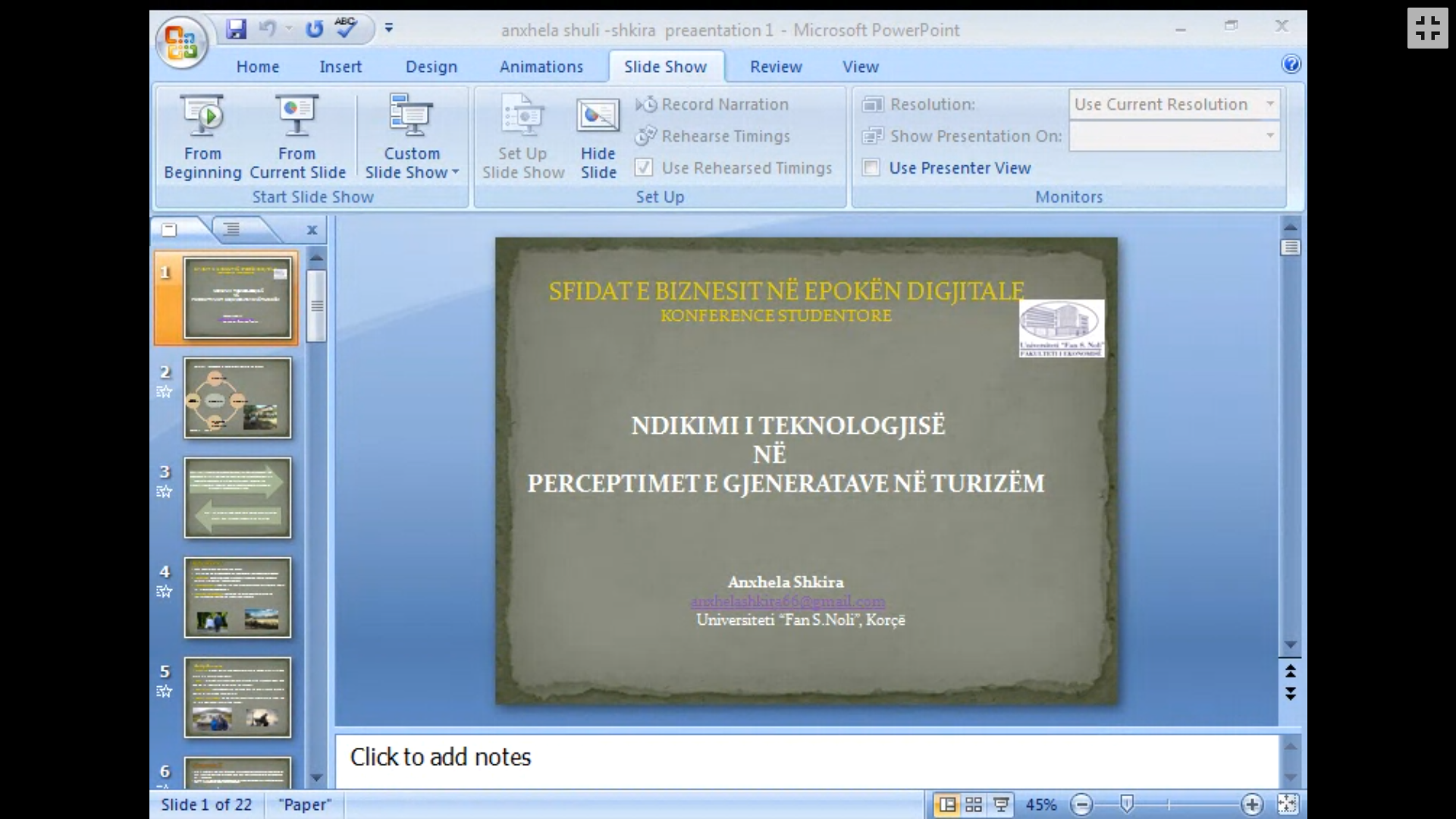Click Fit slide to current window icon
The height and width of the screenshot is (819, 1456).
(x=1287, y=805)
